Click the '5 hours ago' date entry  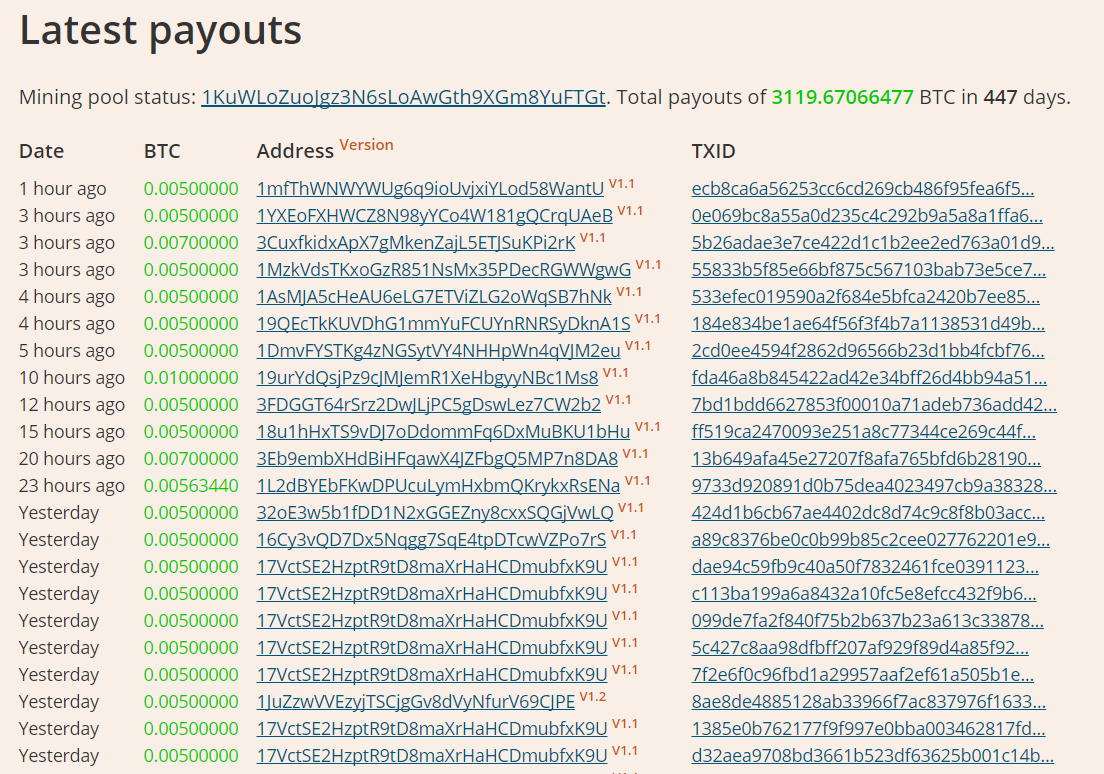[67, 351]
